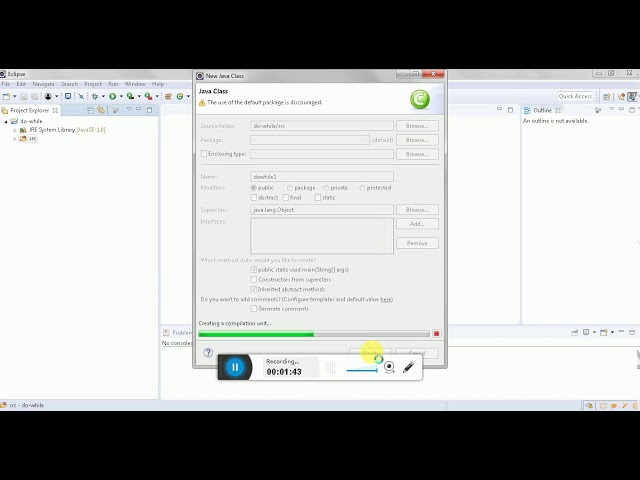Click the recorder webcam icon
Viewport: 640px width, 480px height.
(389, 367)
